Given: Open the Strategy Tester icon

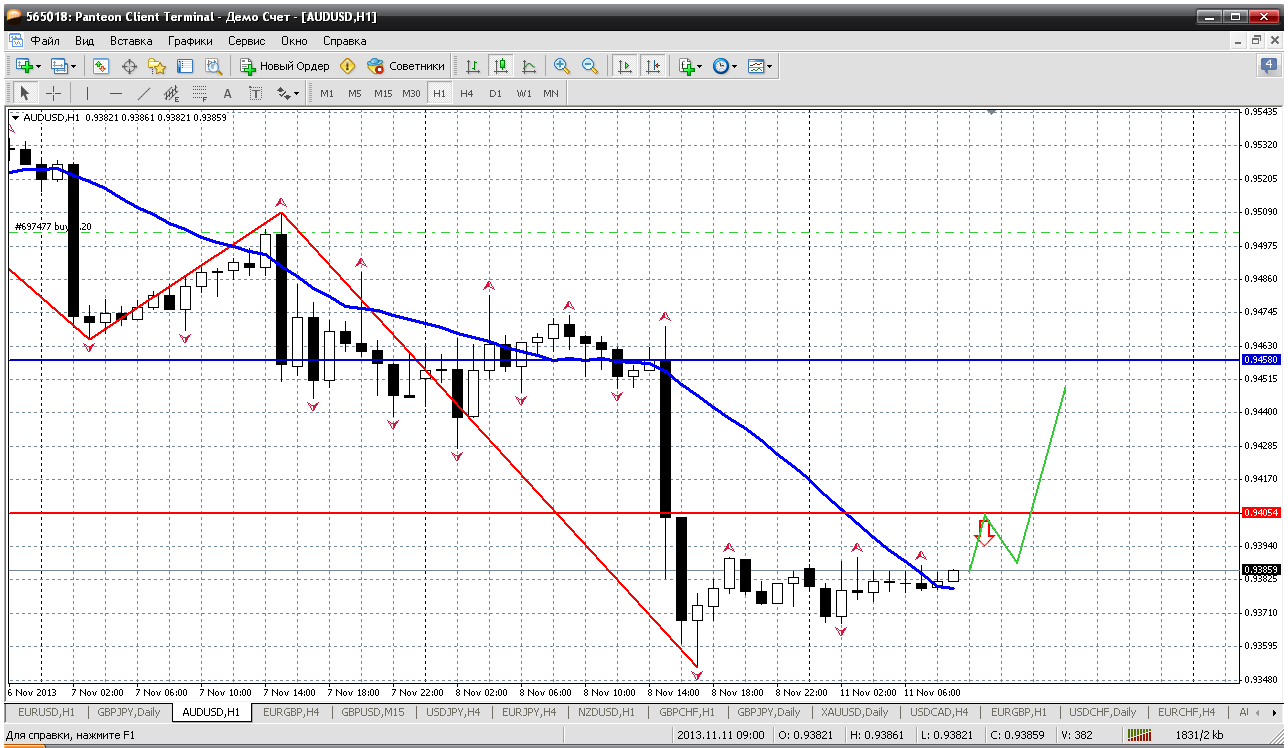Looking at the screenshot, I should coord(213,66).
